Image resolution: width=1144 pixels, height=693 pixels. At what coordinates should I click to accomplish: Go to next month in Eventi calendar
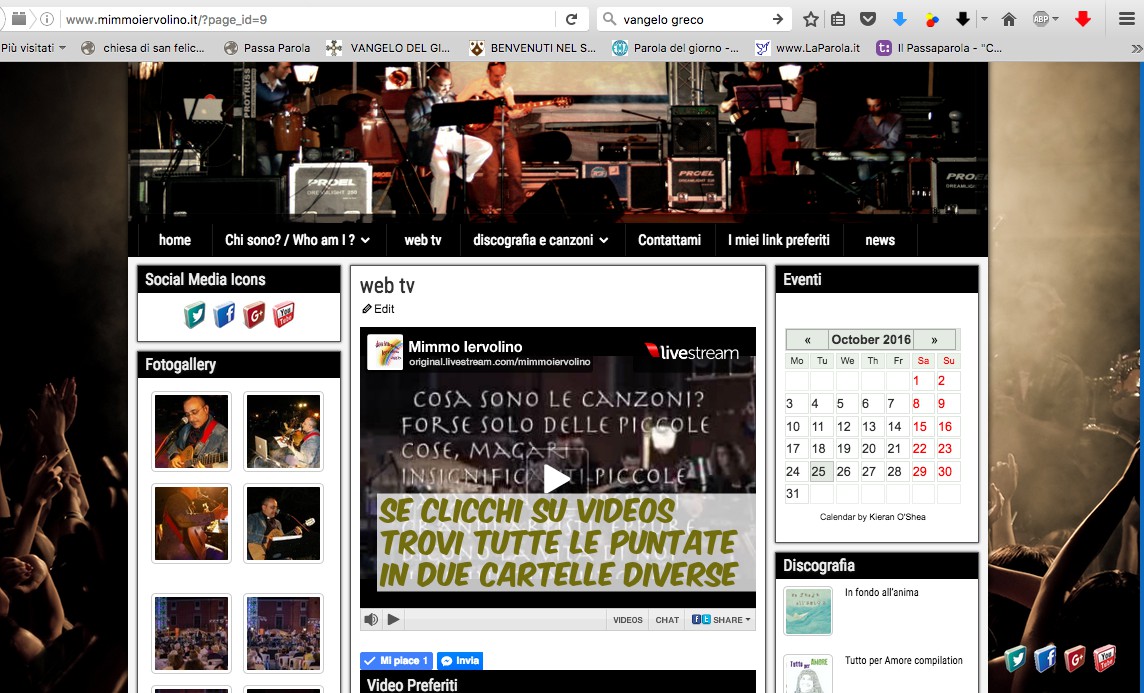pyautogui.click(x=935, y=340)
